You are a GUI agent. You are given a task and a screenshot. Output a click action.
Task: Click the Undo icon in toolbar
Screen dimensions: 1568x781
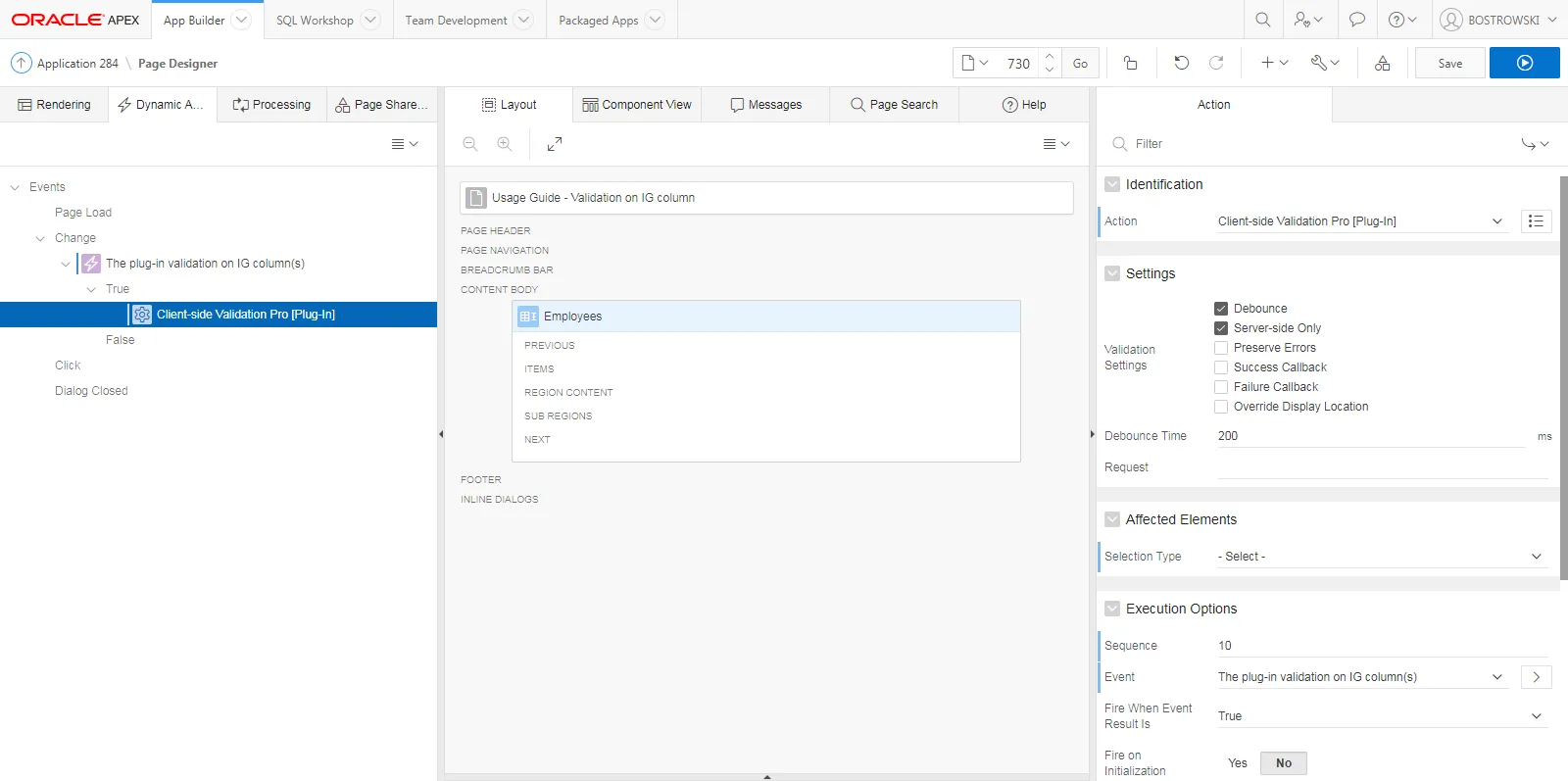point(1181,63)
